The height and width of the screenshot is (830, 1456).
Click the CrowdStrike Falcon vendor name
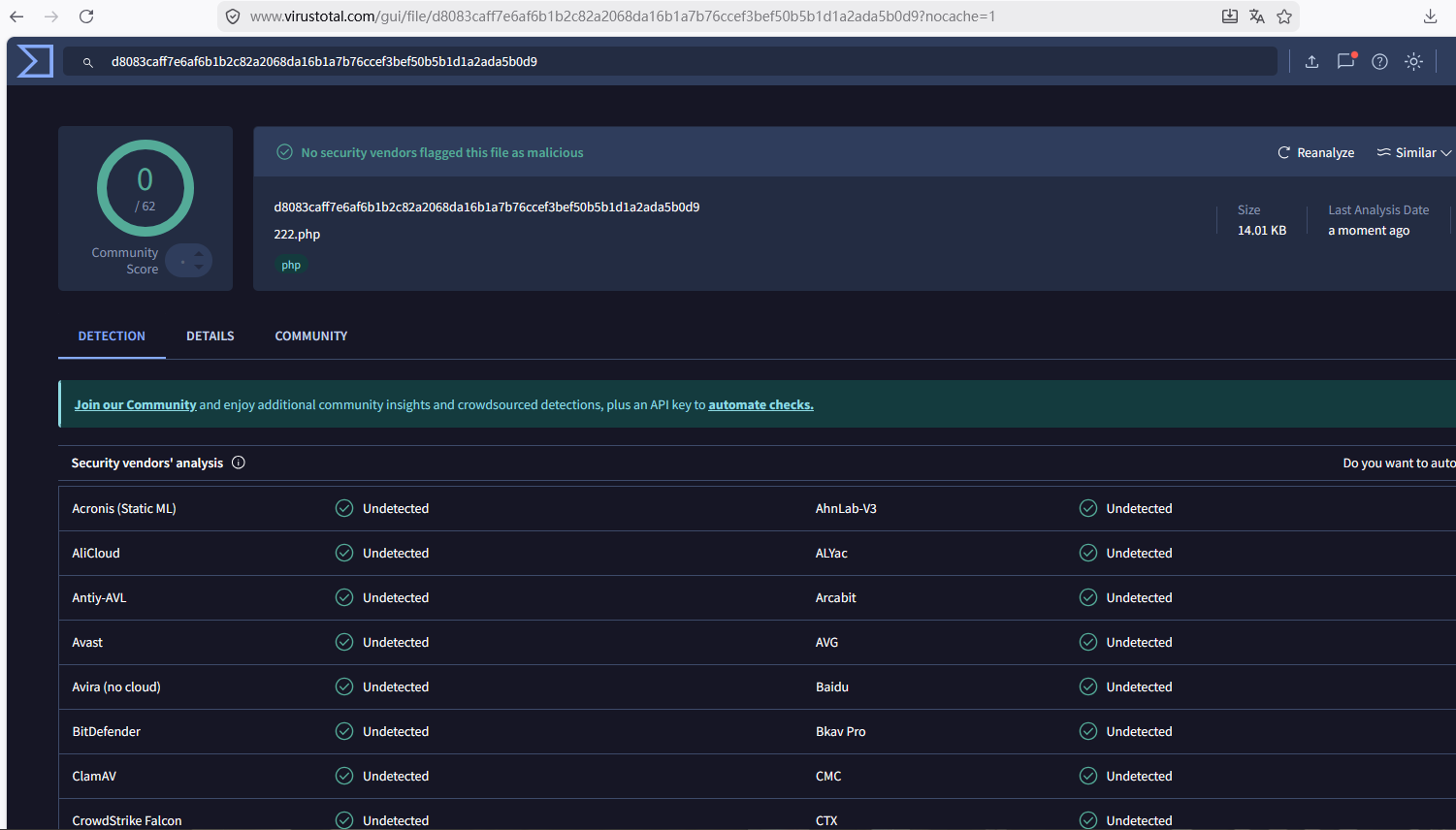pos(127,820)
